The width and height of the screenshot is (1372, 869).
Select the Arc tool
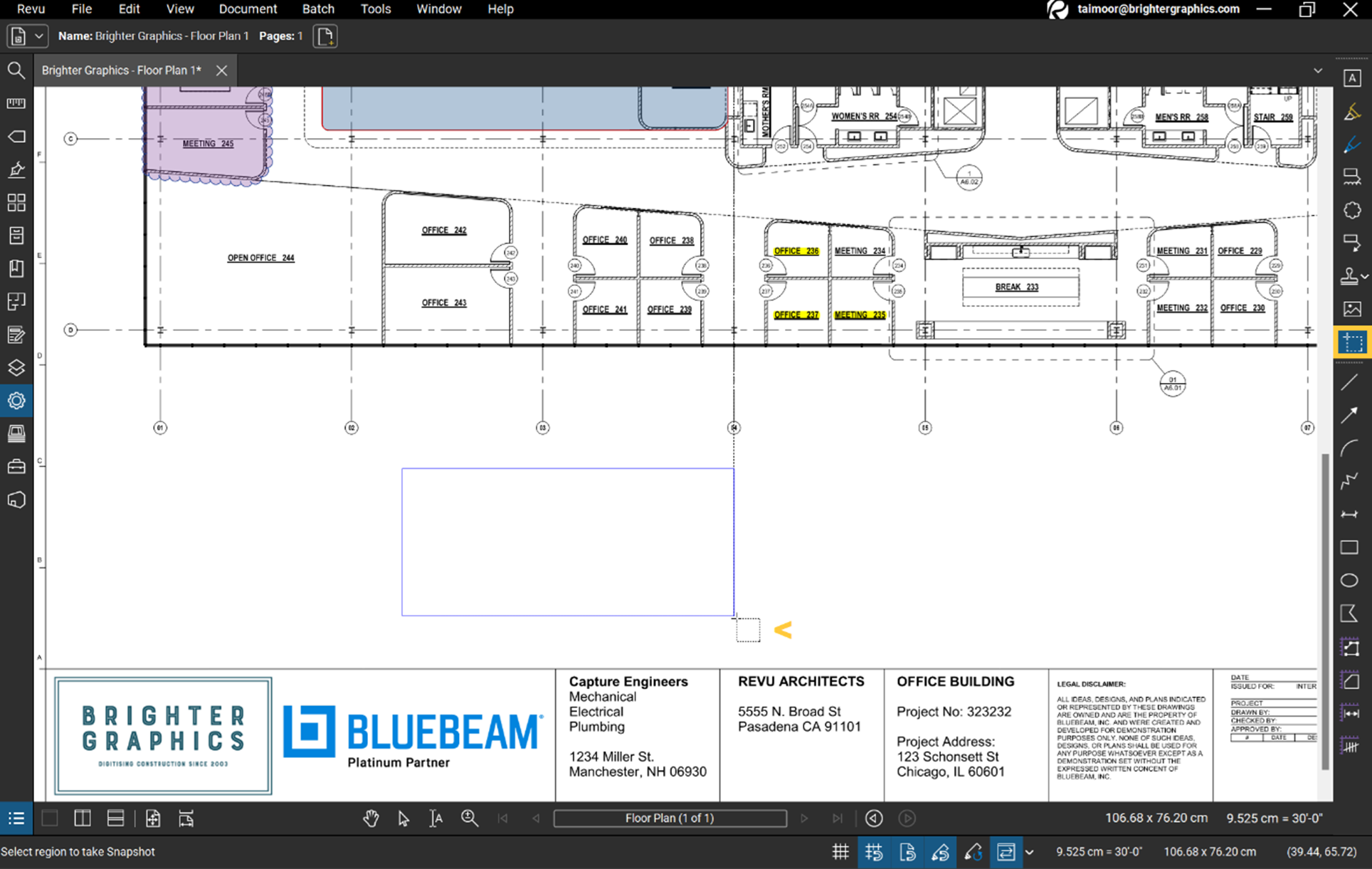tap(1349, 448)
